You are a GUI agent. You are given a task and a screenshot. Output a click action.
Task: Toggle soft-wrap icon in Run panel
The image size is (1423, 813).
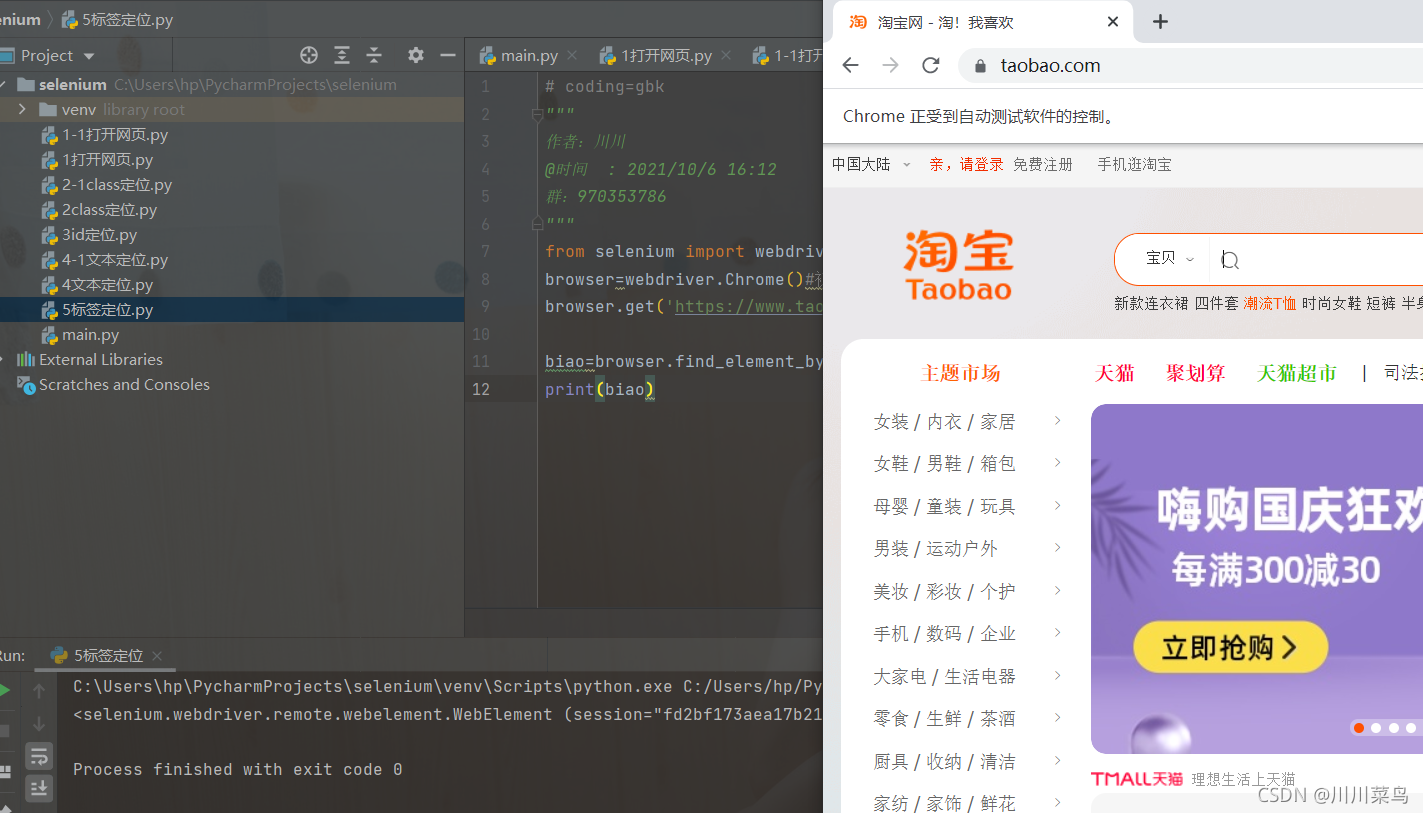click(39, 755)
